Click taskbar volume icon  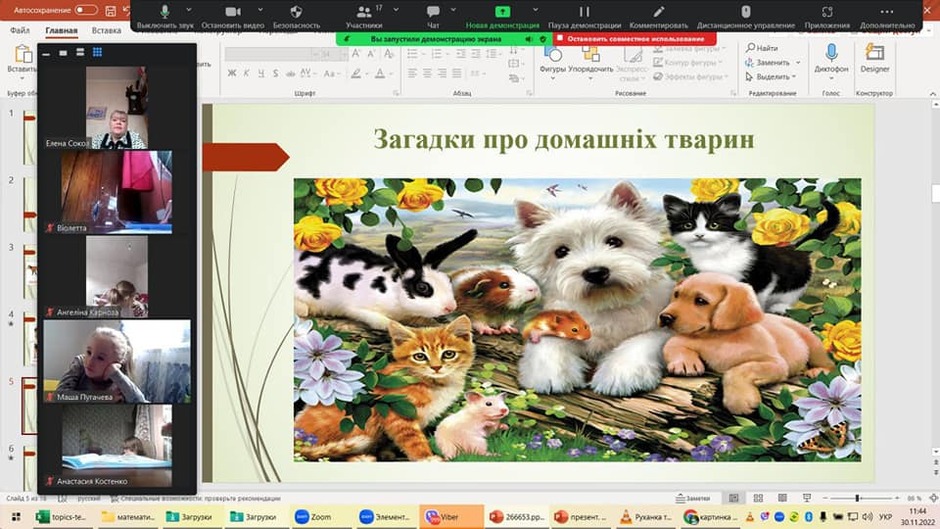(867, 517)
